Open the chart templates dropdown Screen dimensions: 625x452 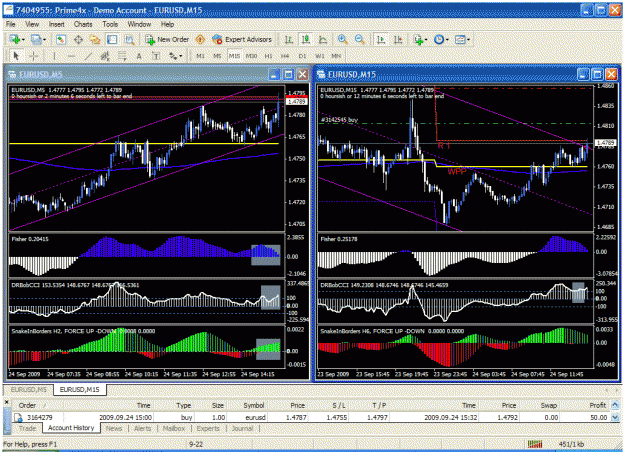pyautogui.click(x=462, y=39)
